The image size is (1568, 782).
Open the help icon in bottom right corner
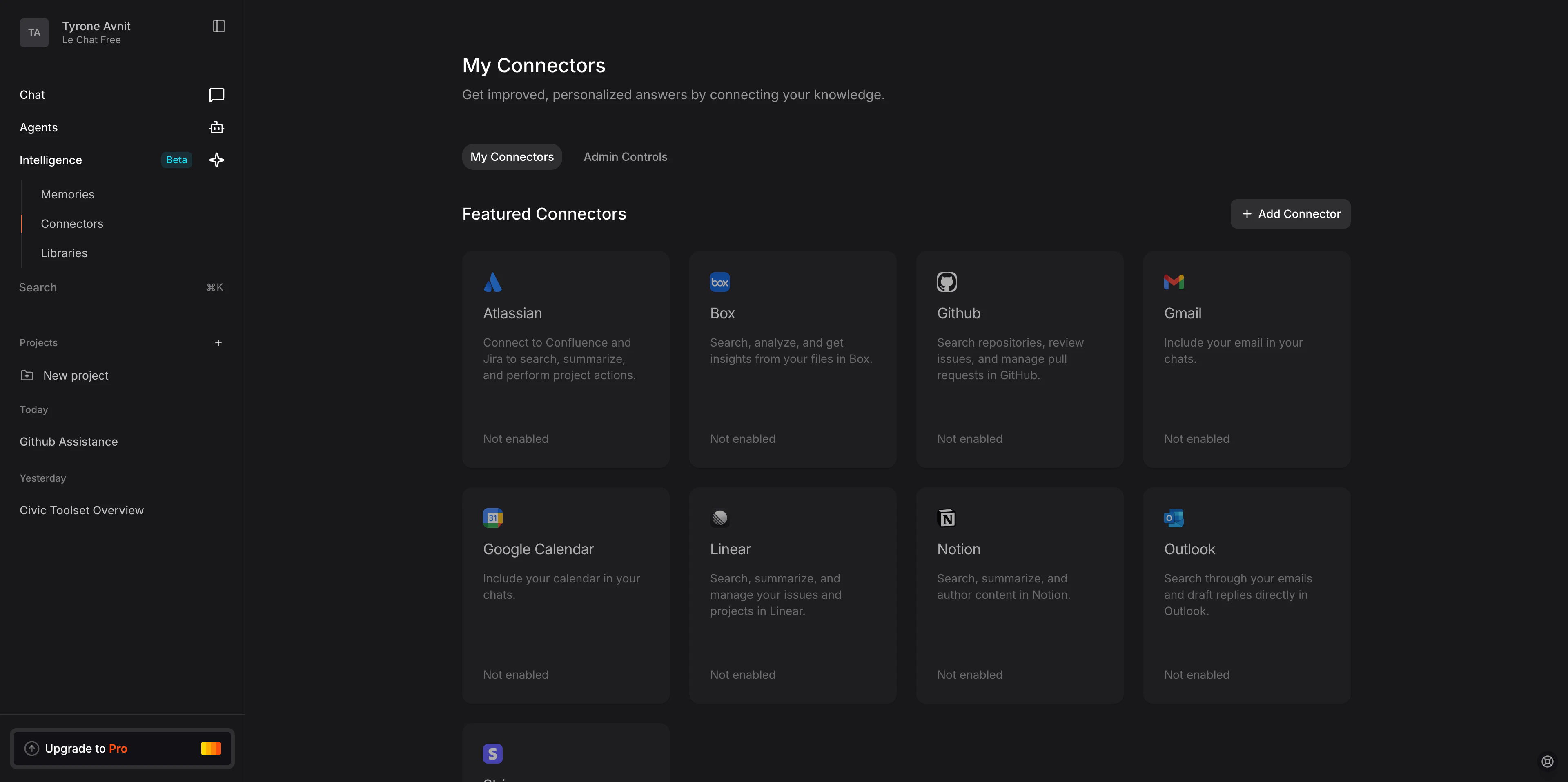(1548, 761)
